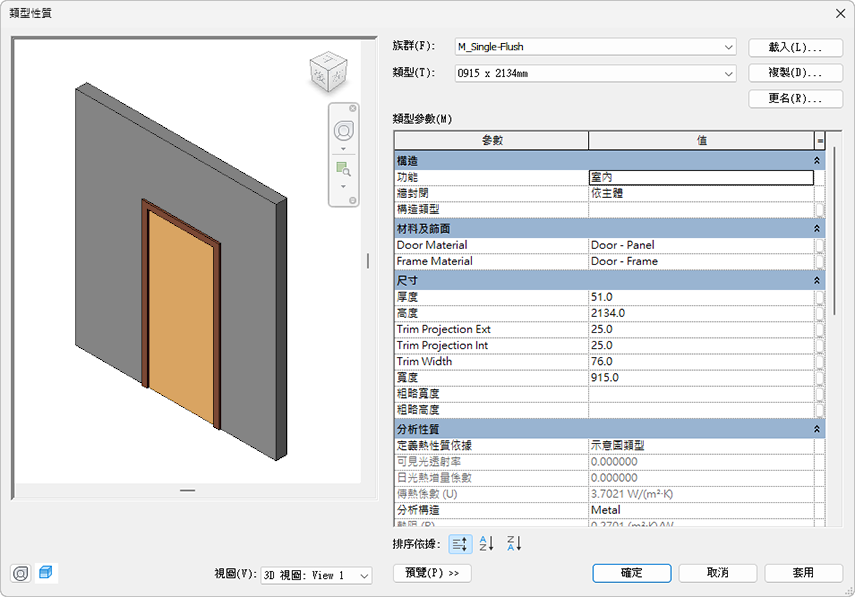Image resolution: width=855 pixels, height=597 pixels.
Task: Click the 牆封閉 value 依主體
Action: [x=701, y=193]
